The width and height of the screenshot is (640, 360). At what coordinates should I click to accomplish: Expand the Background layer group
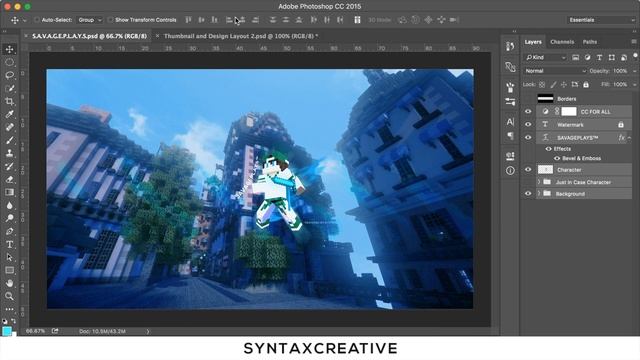539,193
